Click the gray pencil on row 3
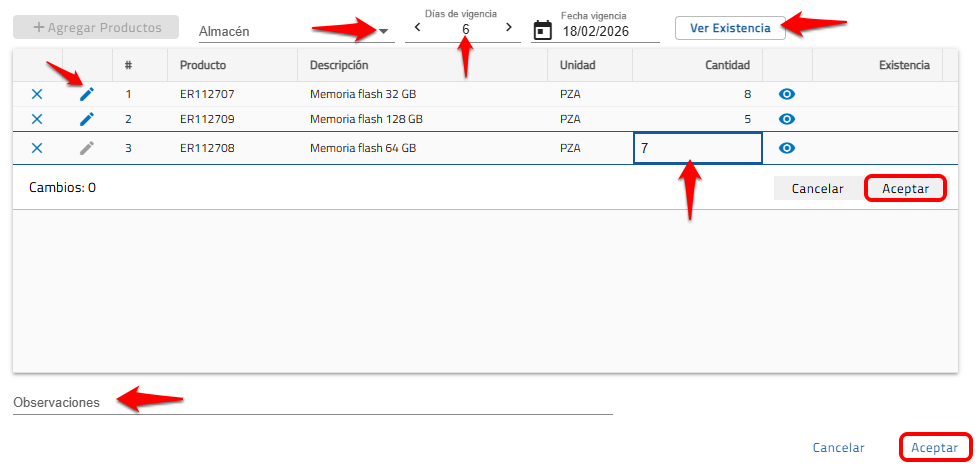 click(87, 148)
